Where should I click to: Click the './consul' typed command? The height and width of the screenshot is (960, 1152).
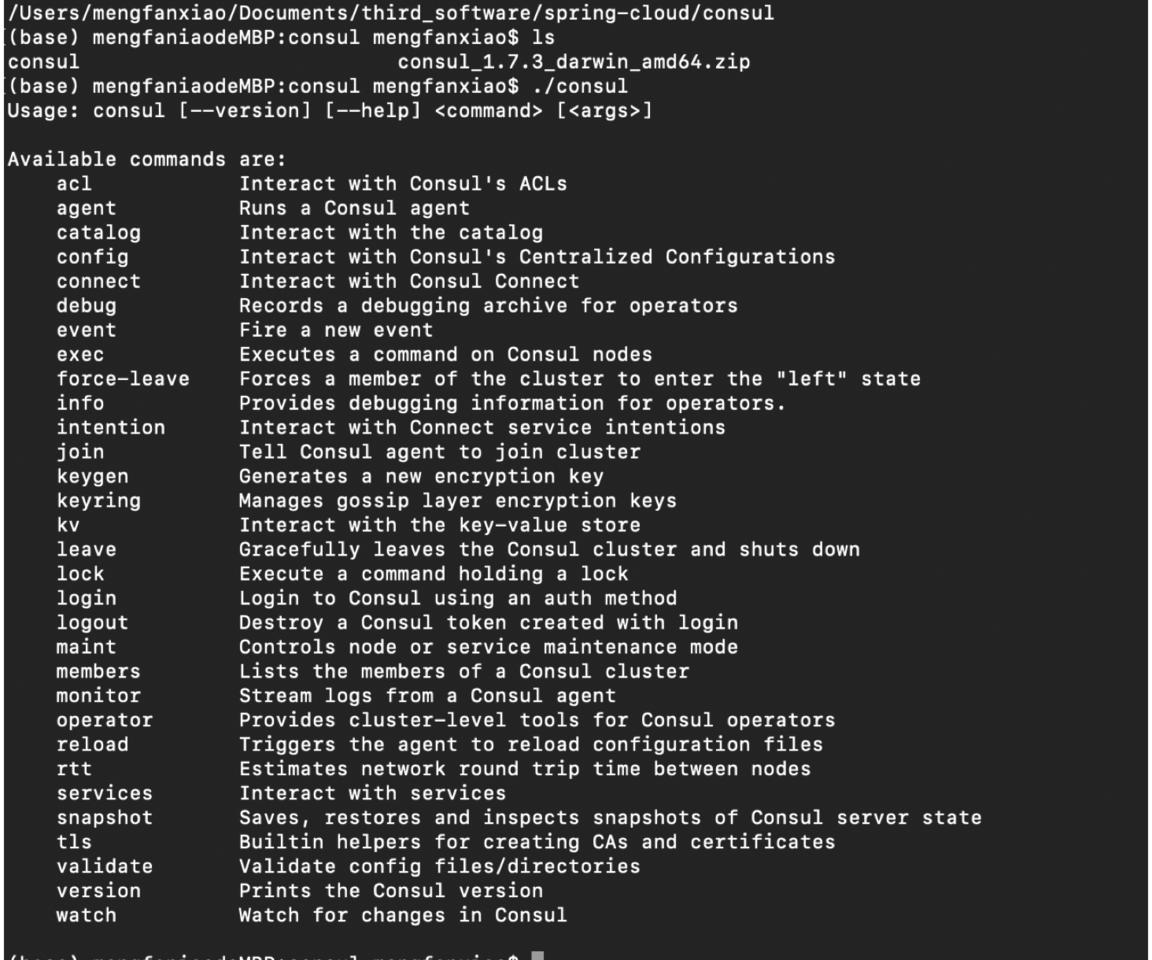pos(580,86)
